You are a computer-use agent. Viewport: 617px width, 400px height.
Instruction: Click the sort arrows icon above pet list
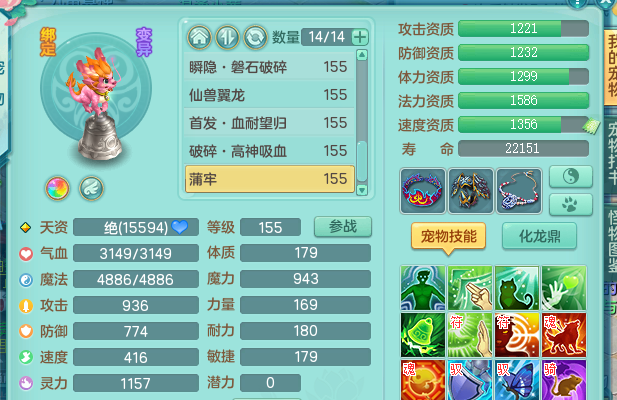(227, 37)
